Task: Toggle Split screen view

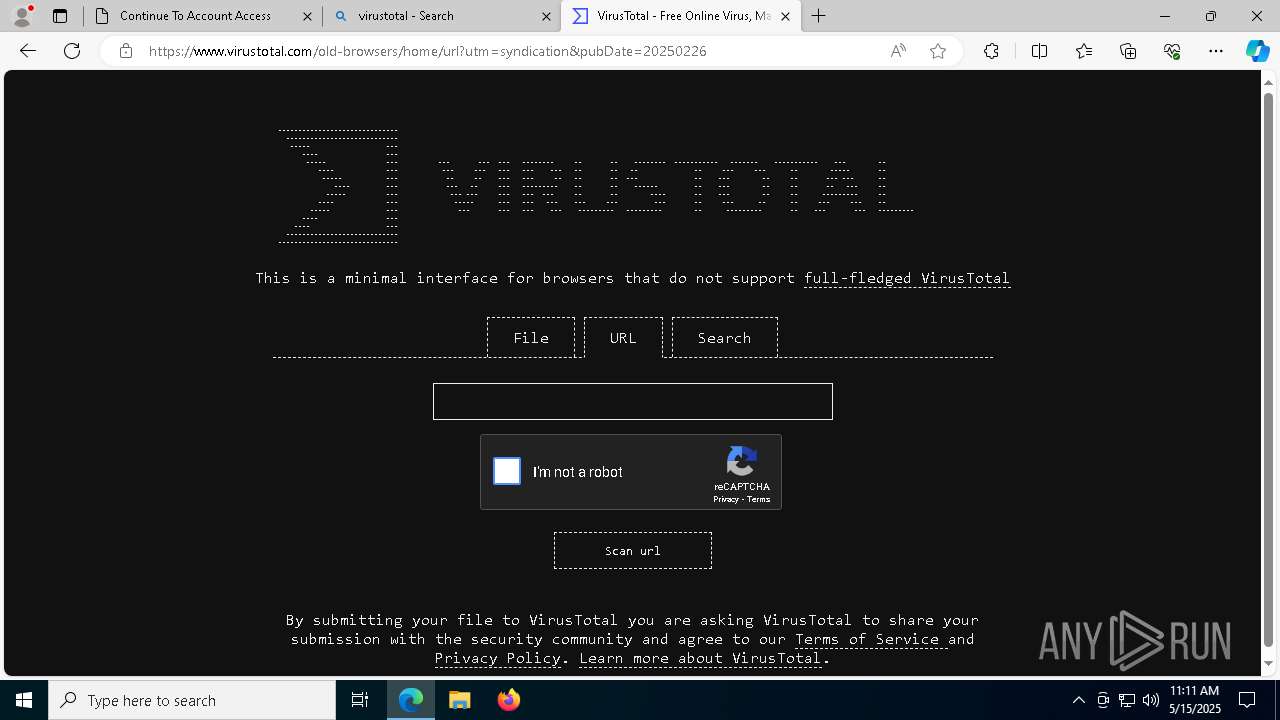Action: pyautogui.click(x=1039, y=51)
